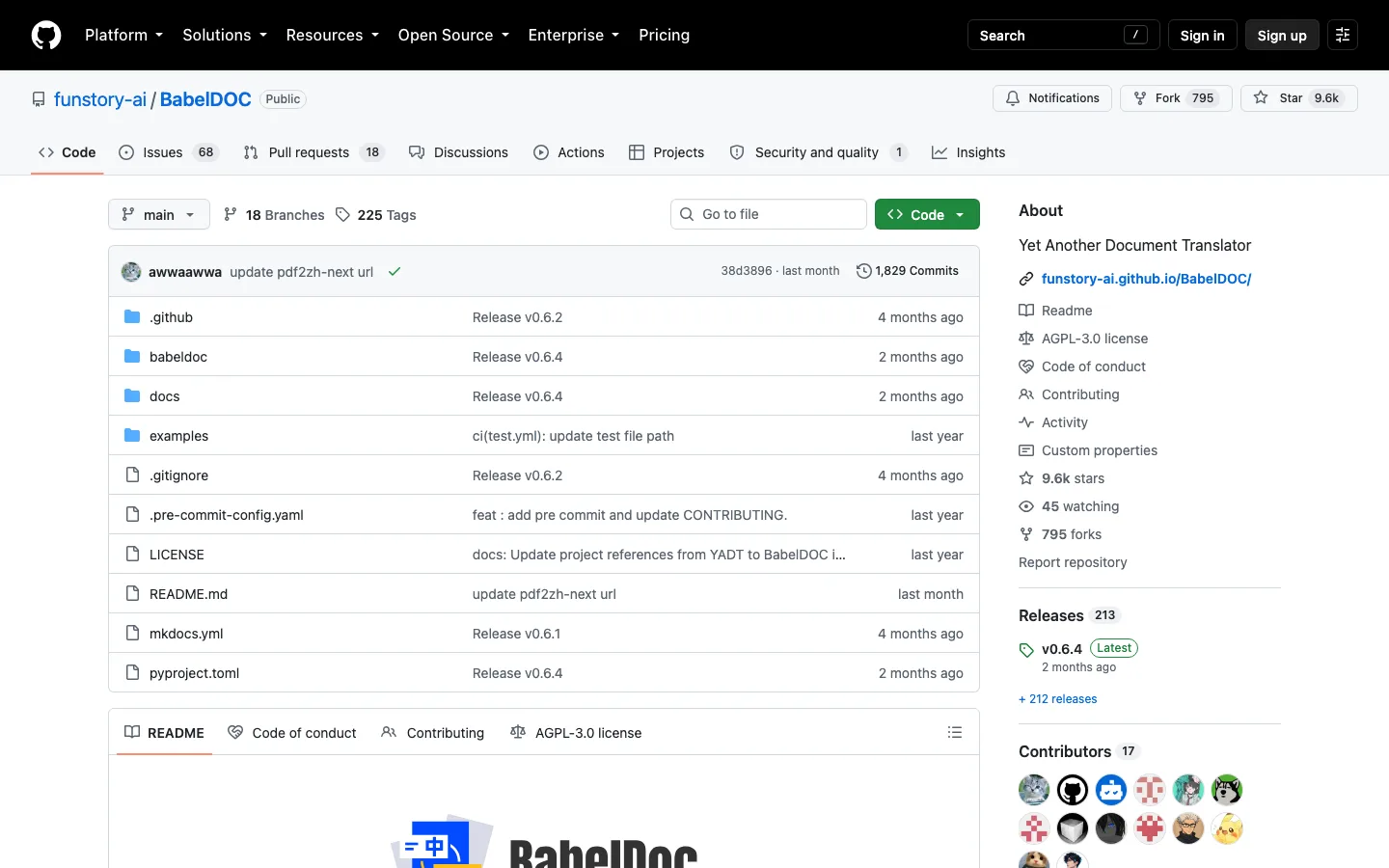Screen dimensions: 1389x868
Task: Click the fork icon in the Fork button
Action: pos(1140,98)
